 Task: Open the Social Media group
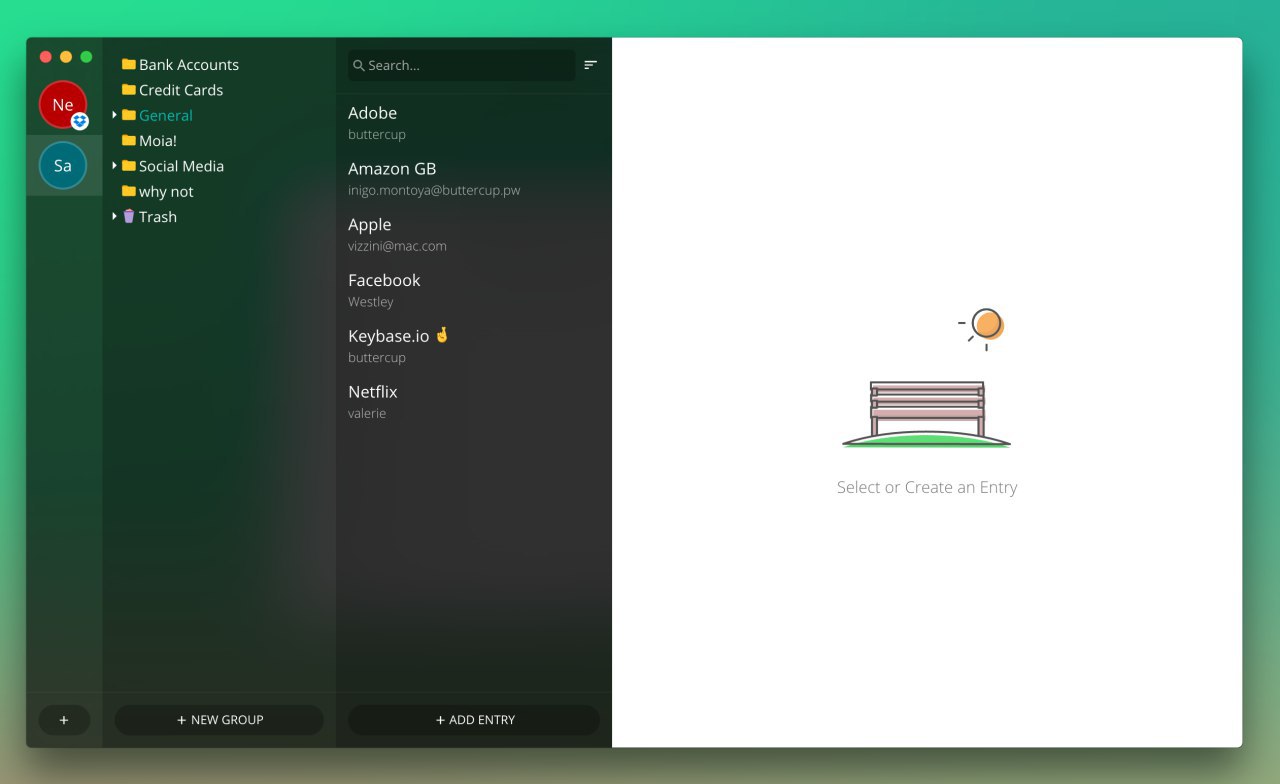[181, 166]
